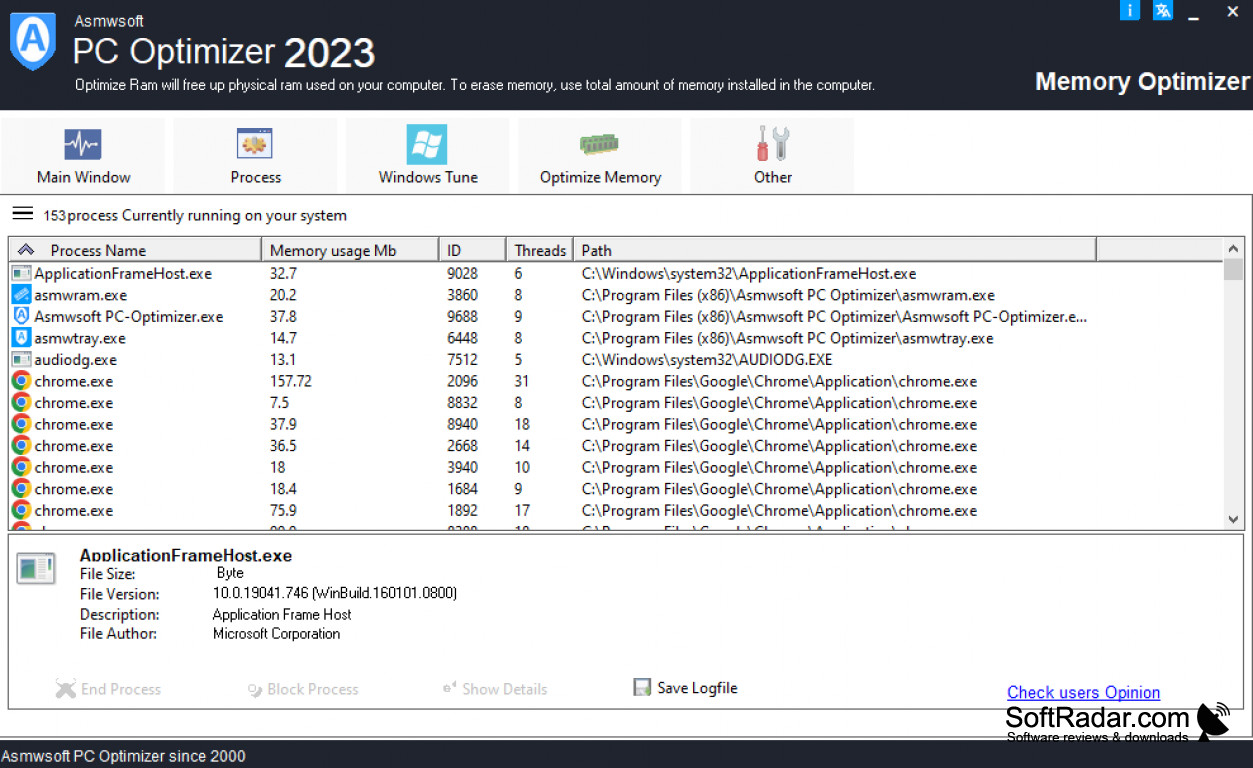Click the Asmwsoft shield logo
The width and height of the screenshot is (1253, 768).
pos(32,41)
